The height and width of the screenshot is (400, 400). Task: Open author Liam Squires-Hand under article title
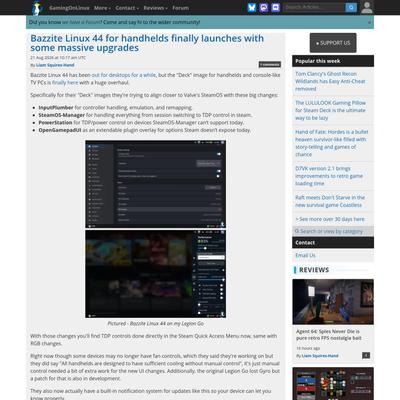point(55,65)
